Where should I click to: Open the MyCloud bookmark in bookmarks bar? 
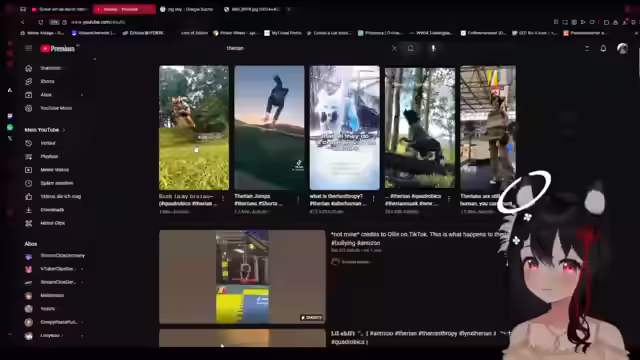283,33
